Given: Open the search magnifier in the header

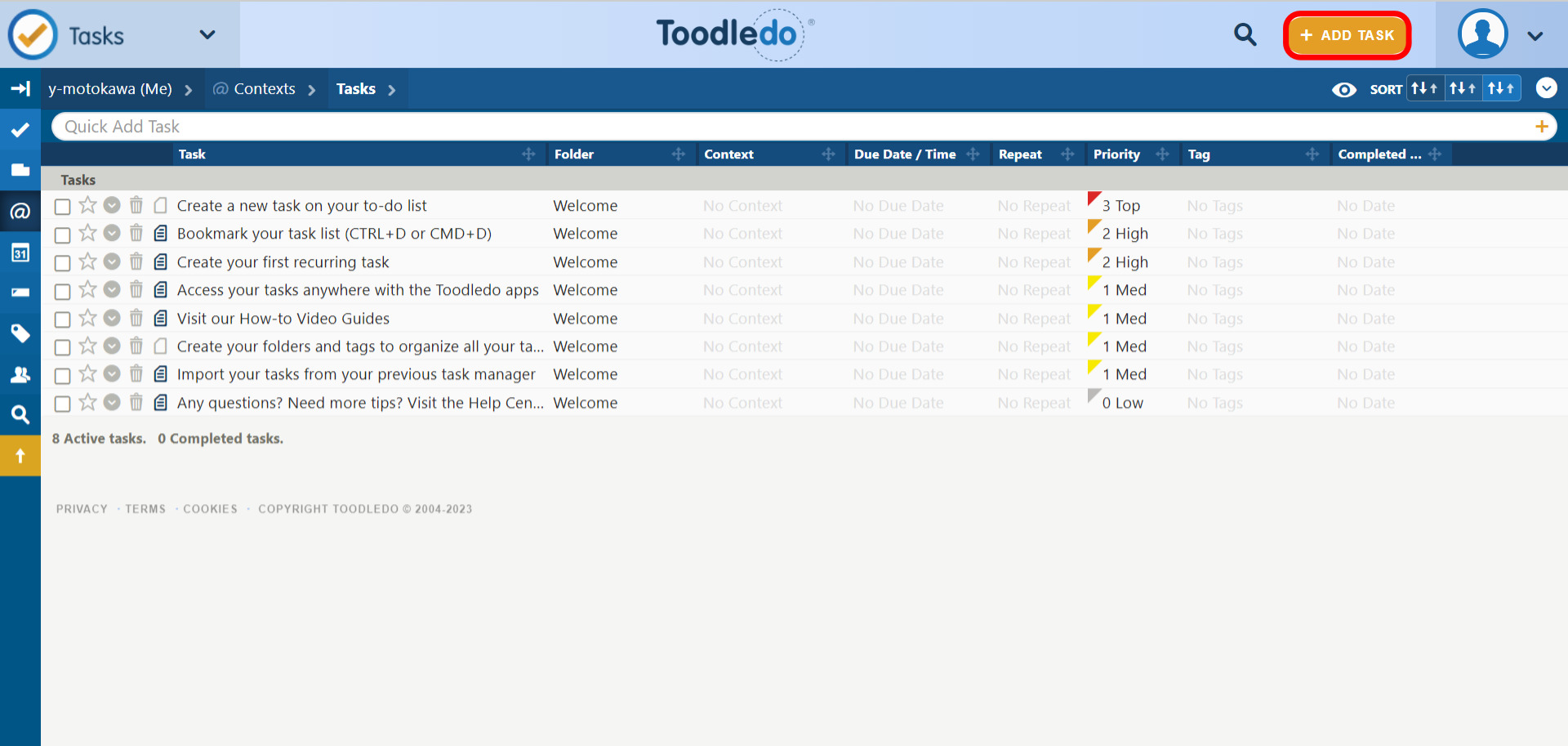Looking at the screenshot, I should coord(1245,34).
